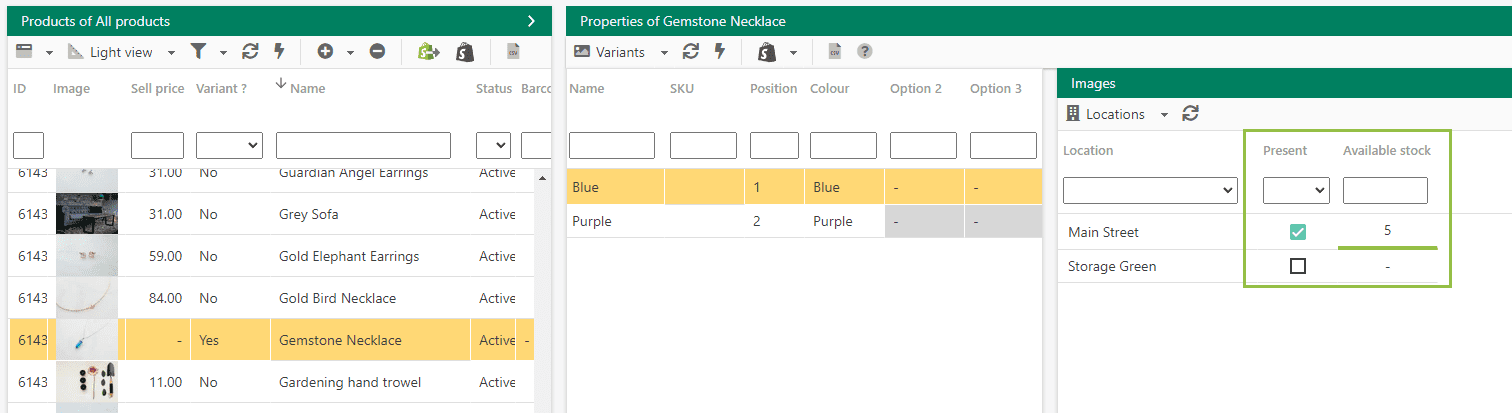Select the Purple variant row
This screenshot has width=1512, height=413.
point(804,221)
